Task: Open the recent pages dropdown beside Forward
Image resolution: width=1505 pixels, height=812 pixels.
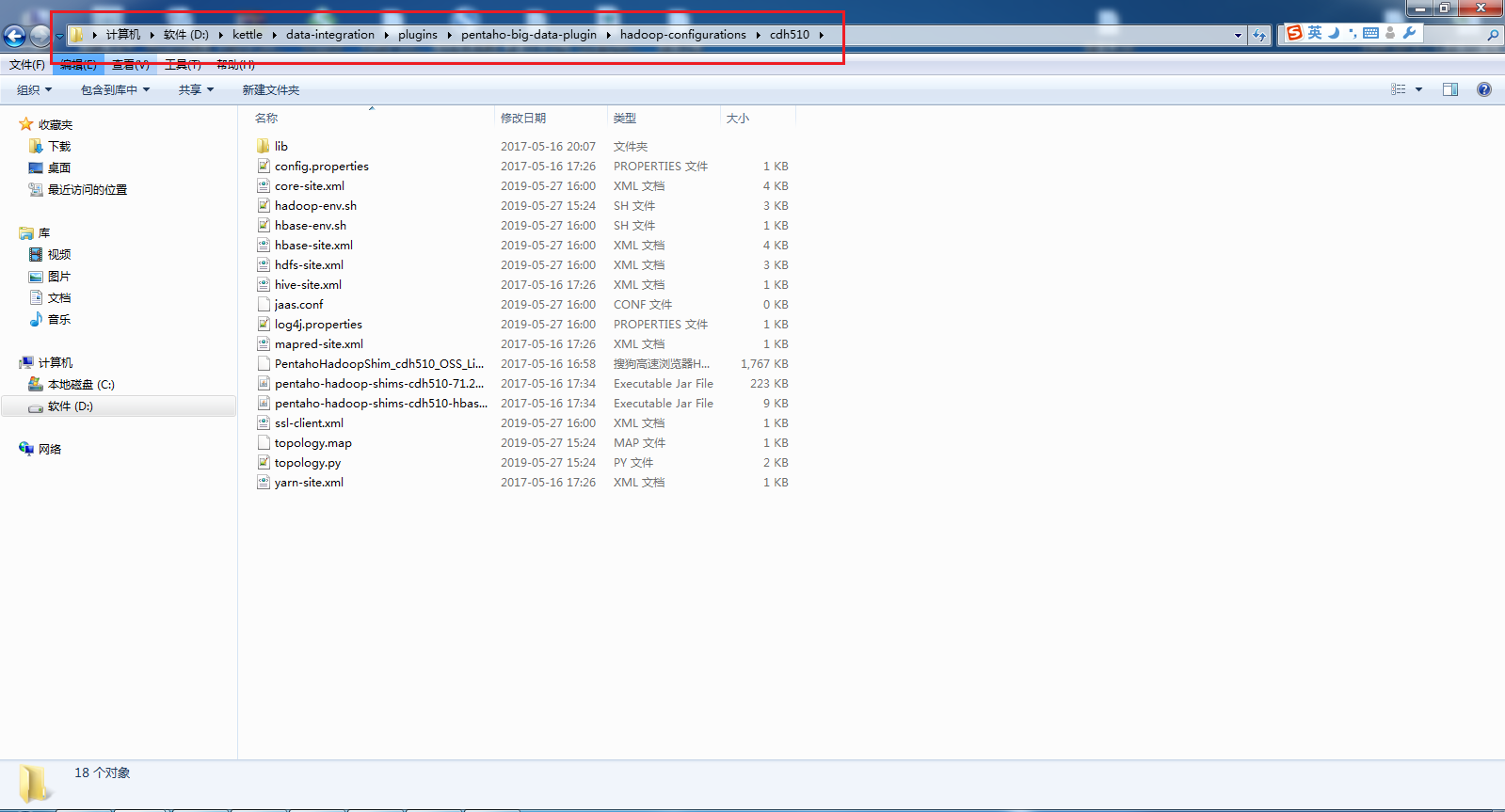Action: 59,37
